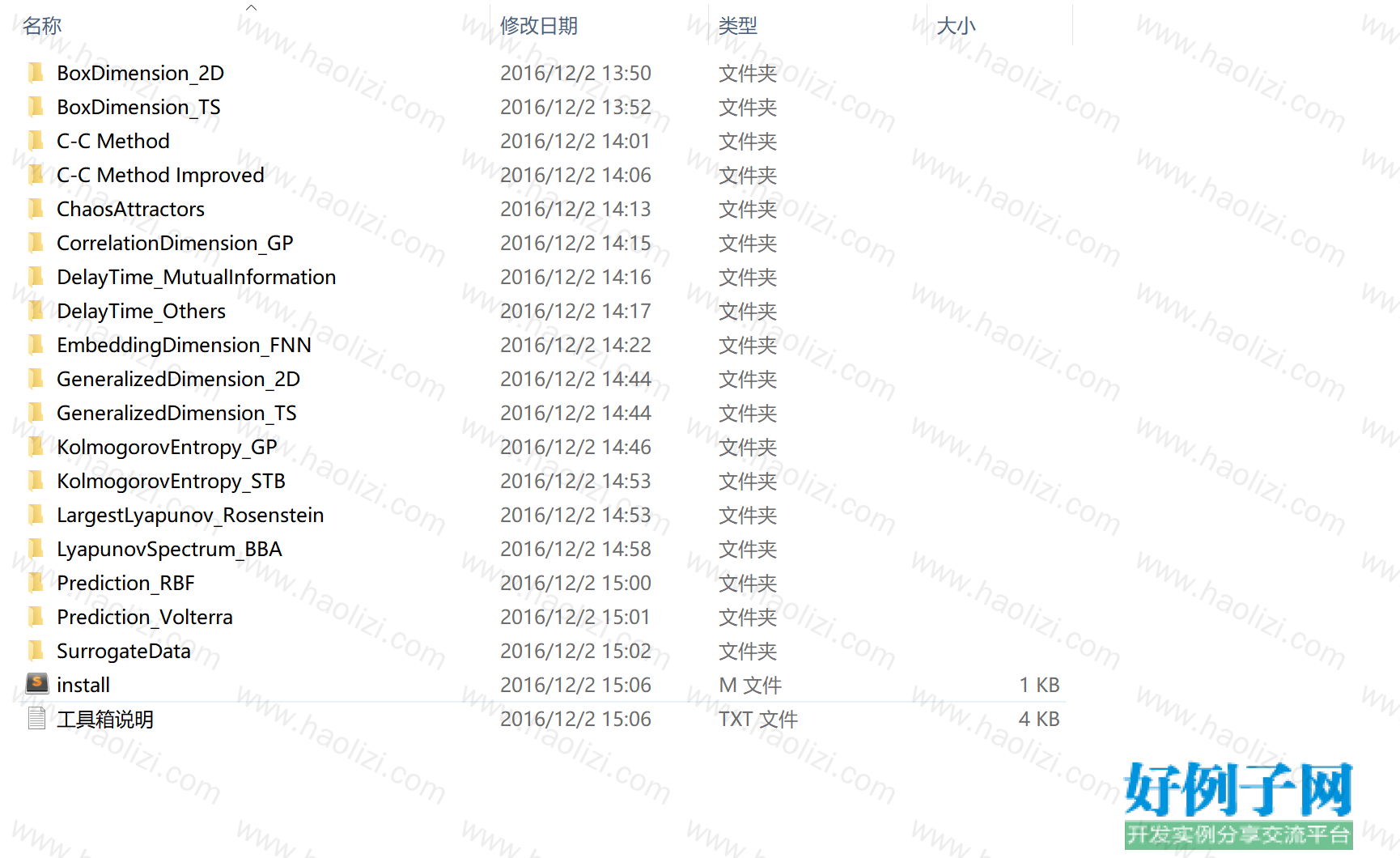This screenshot has width=1400, height=858.
Task: Select the SurrogateData folder name
Action: coord(124,652)
